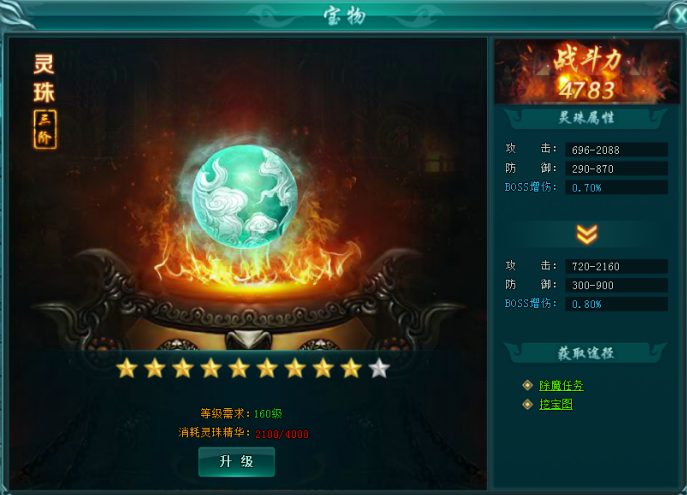Viewport: 687px width, 495px height.
Task: Click the 灵珠属性 section header
Action: pyautogui.click(x=586, y=118)
